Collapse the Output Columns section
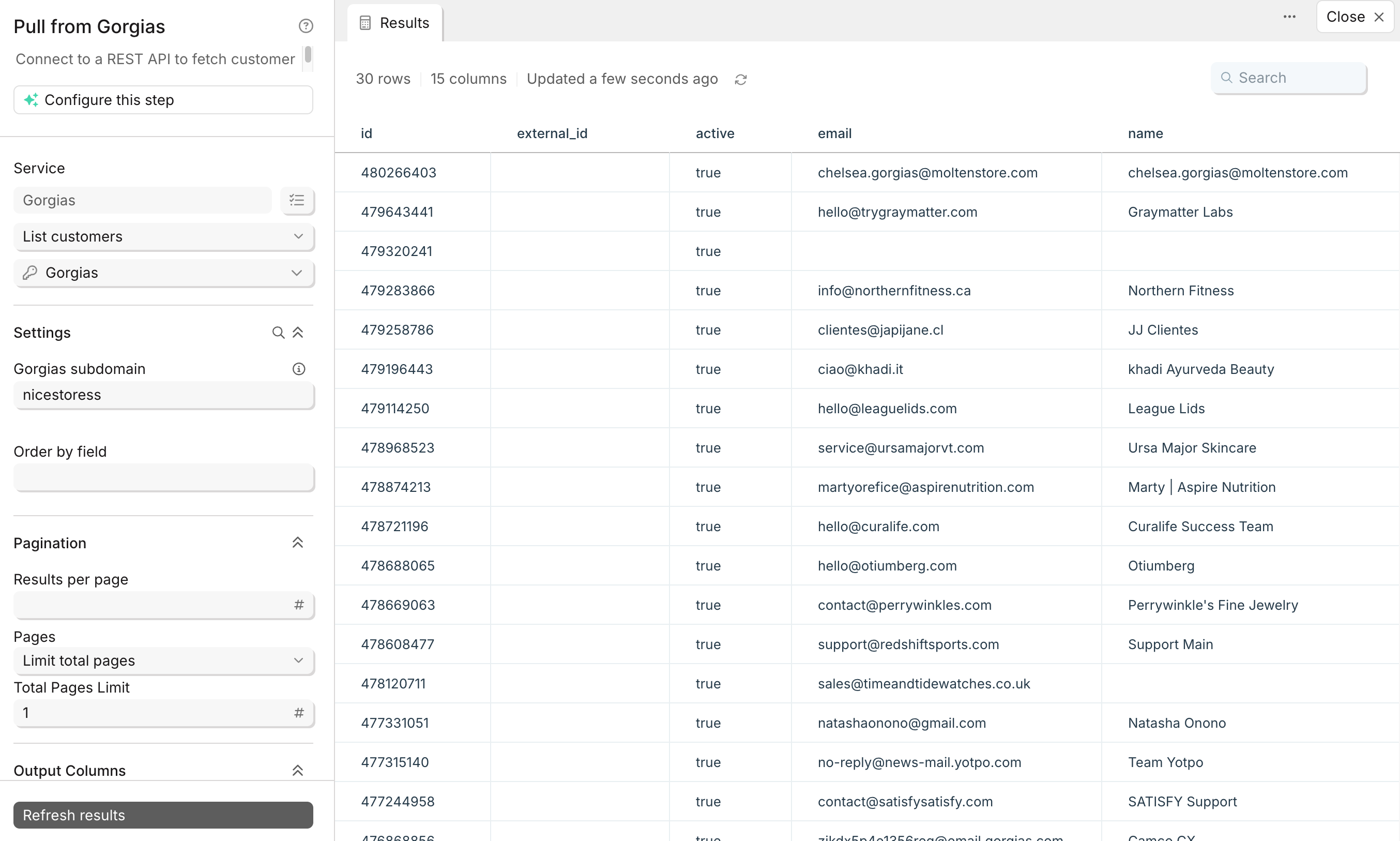Screen dimensions: 1400x841 [x=298, y=770]
